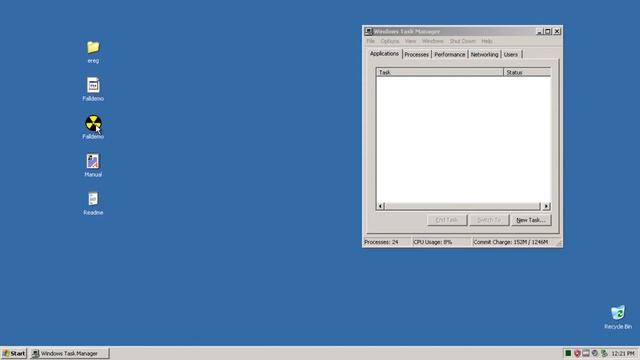Click the End Task button
Screen dimensions: 640x360
tap(447, 220)
